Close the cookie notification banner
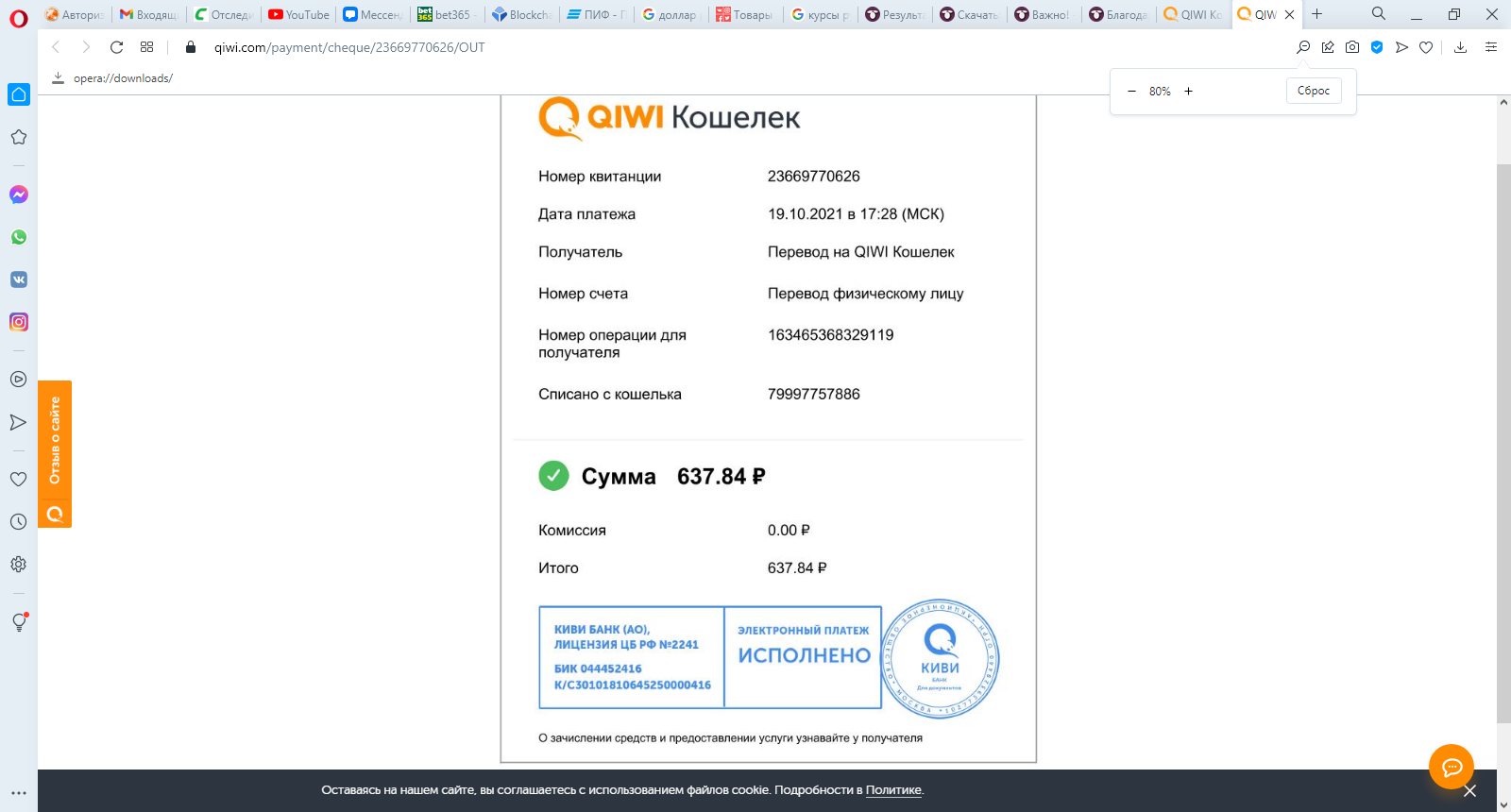1511x812 pixels. 1469,791
